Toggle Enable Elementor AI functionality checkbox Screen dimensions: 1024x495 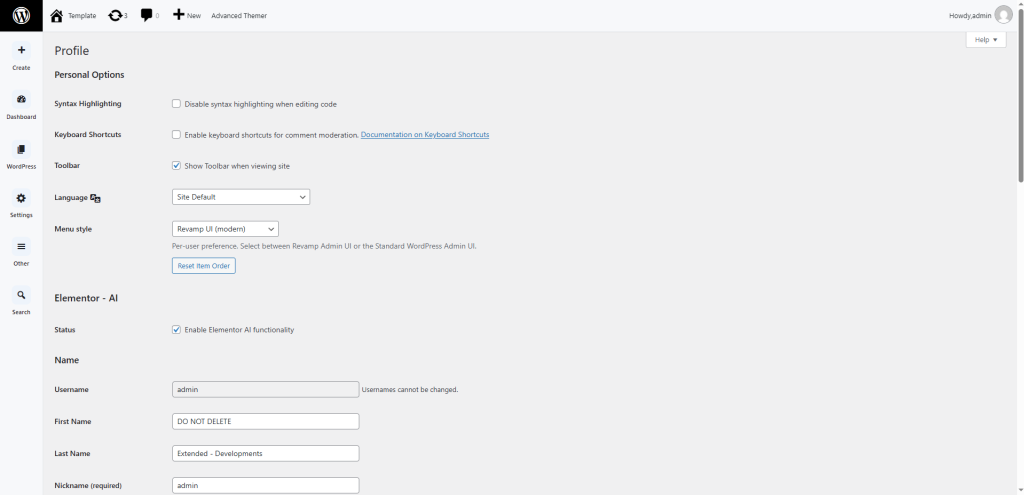tap(177, 330)
